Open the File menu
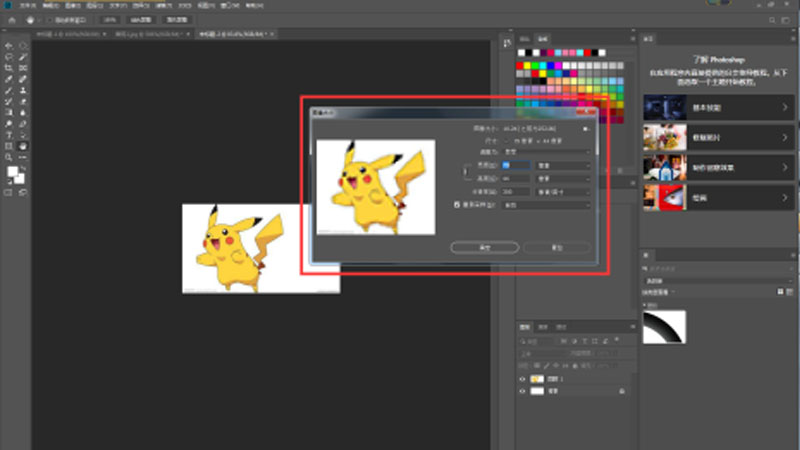The image size is (800, 450). (x=28, y=6)
